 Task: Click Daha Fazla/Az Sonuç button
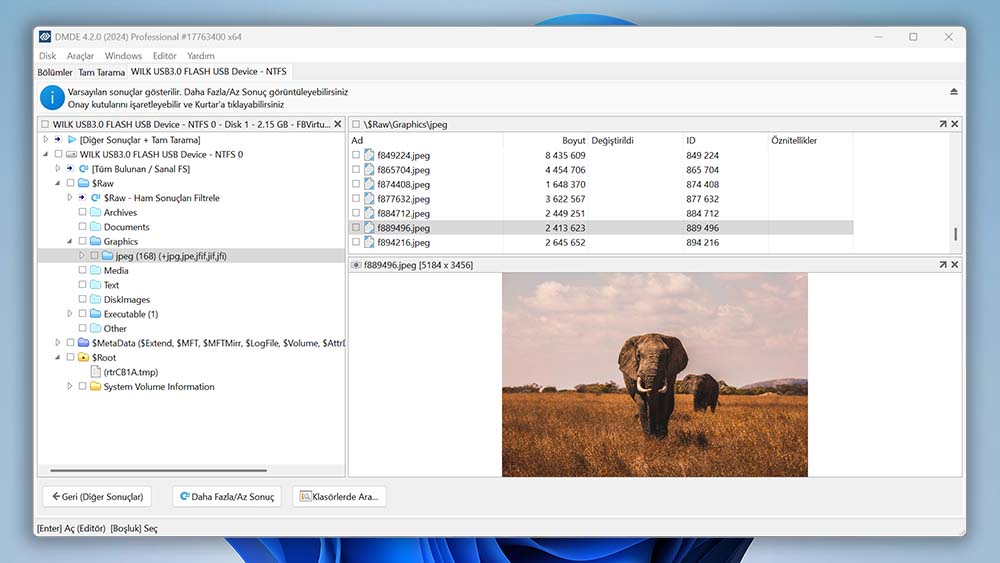coord(227,497)
